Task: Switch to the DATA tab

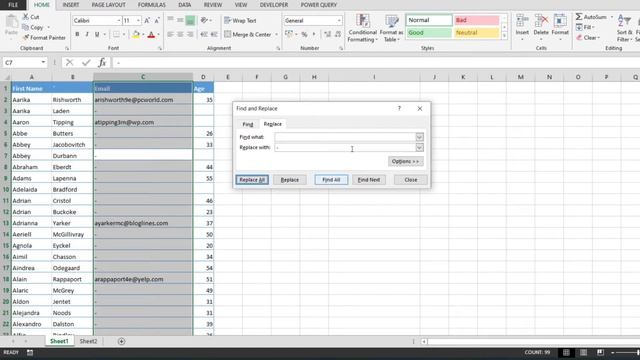Action: 184,5
